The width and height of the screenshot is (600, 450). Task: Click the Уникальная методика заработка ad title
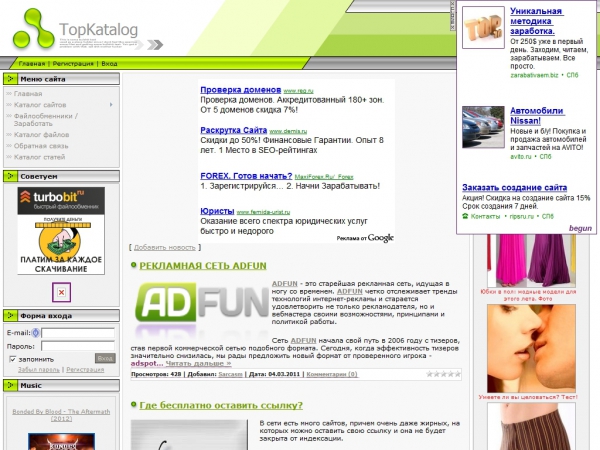coord(536,21)
